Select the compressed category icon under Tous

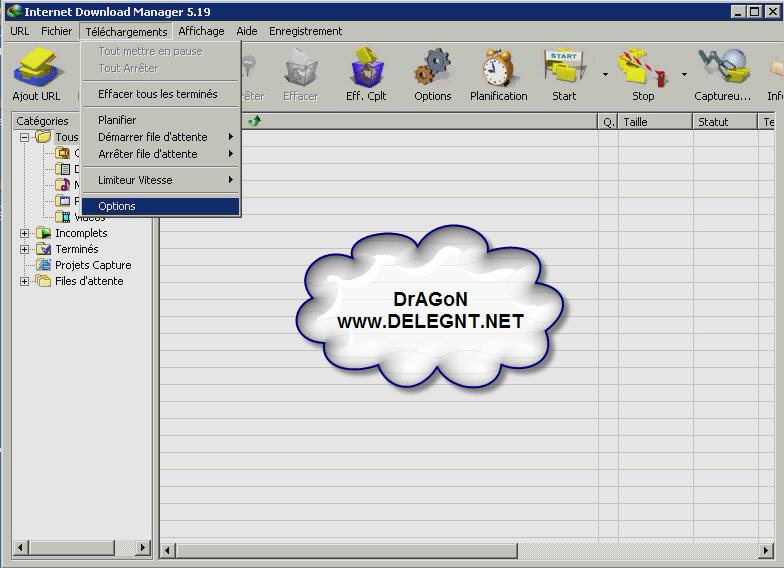tap(62, 152)
